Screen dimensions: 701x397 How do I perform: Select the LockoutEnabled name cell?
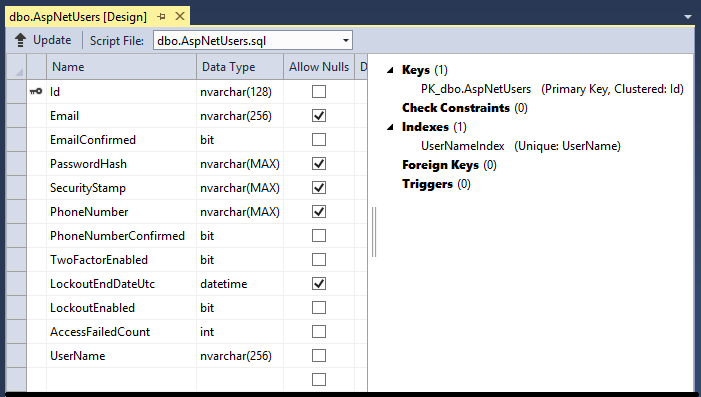pos(121,308)
